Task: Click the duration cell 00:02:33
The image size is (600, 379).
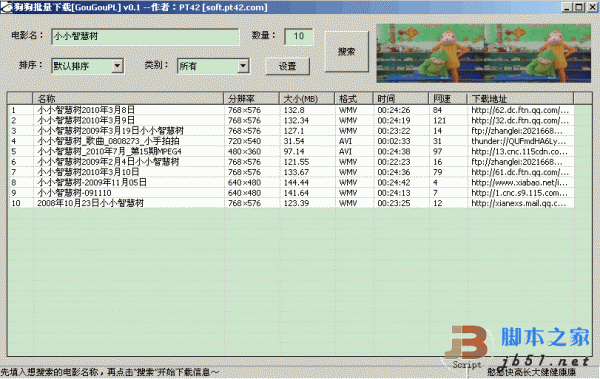Action: pos(394,141)
